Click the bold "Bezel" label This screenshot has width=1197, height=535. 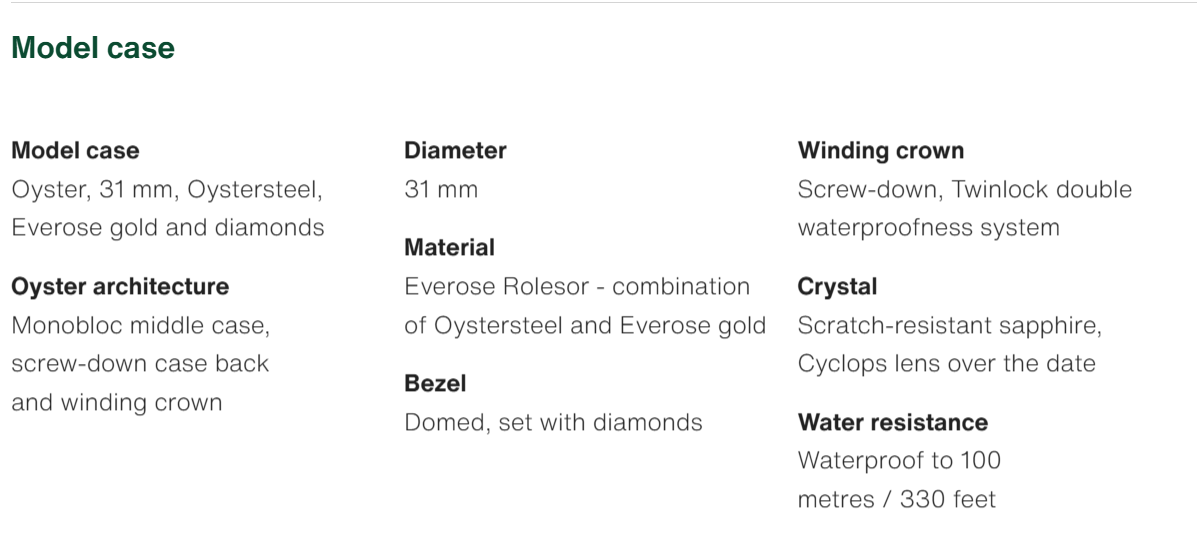[435, 383]
